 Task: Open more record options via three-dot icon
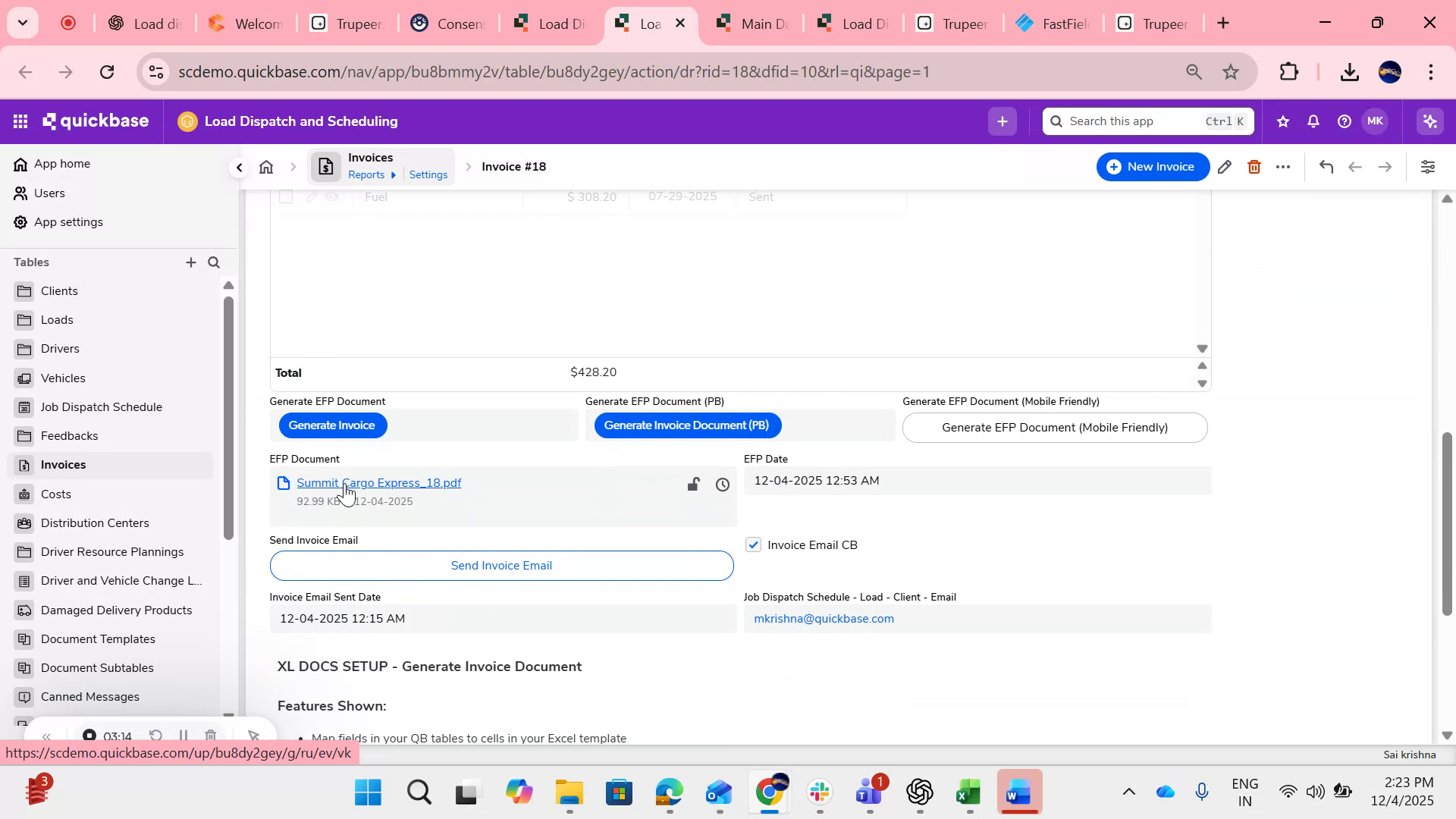(1283, 166)
